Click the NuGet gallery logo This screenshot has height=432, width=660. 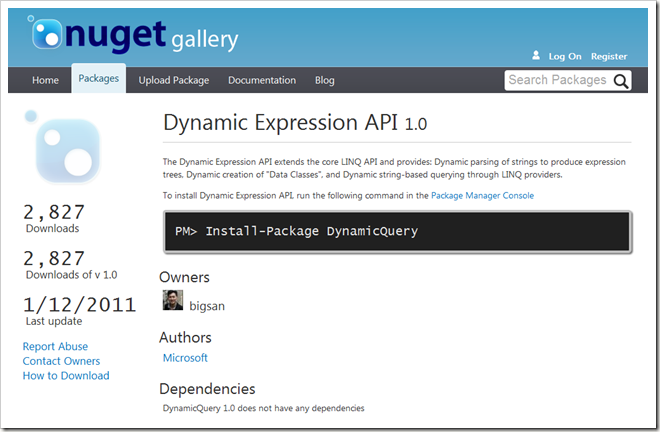[133, 35]
